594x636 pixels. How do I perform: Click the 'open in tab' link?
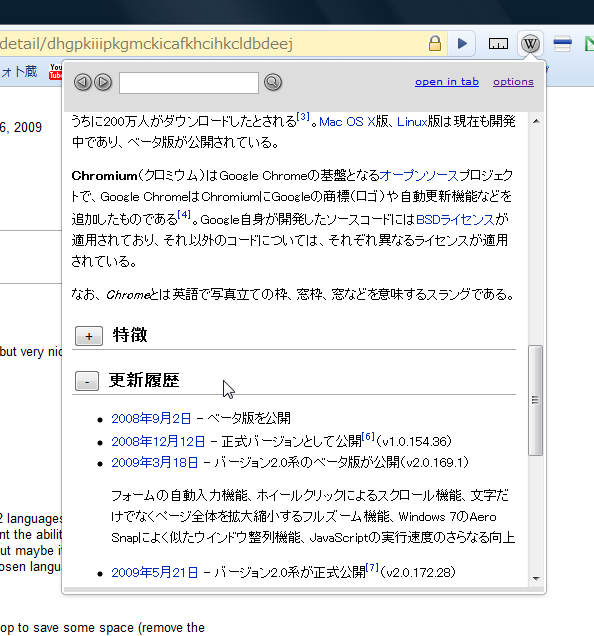tap(447, 82)
